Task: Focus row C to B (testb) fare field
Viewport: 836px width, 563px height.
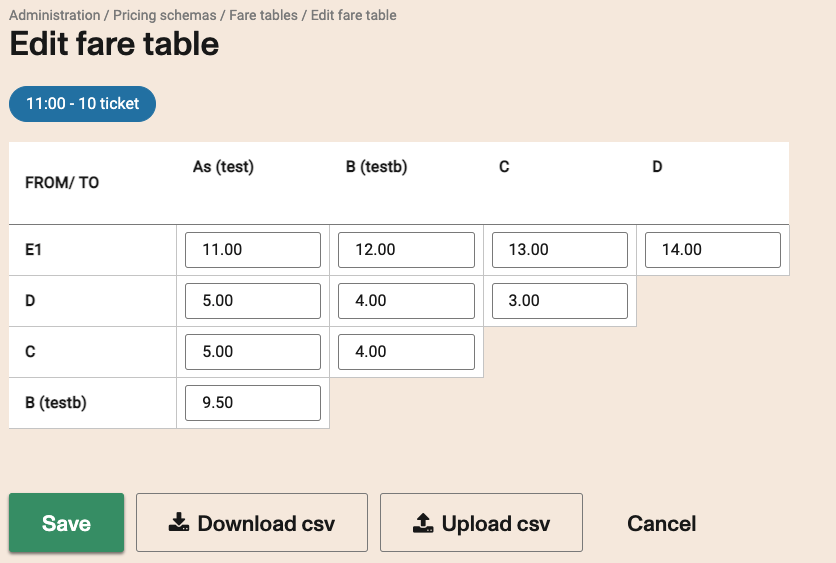Action: pyautogui.click(x=406, y=352)
